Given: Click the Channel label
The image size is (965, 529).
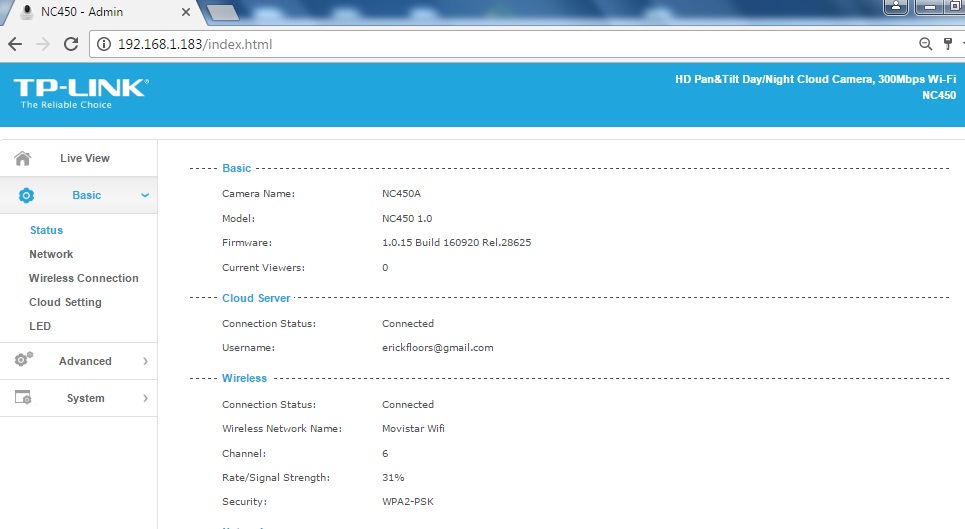Looking at the screenshot, I should point(244,453).
